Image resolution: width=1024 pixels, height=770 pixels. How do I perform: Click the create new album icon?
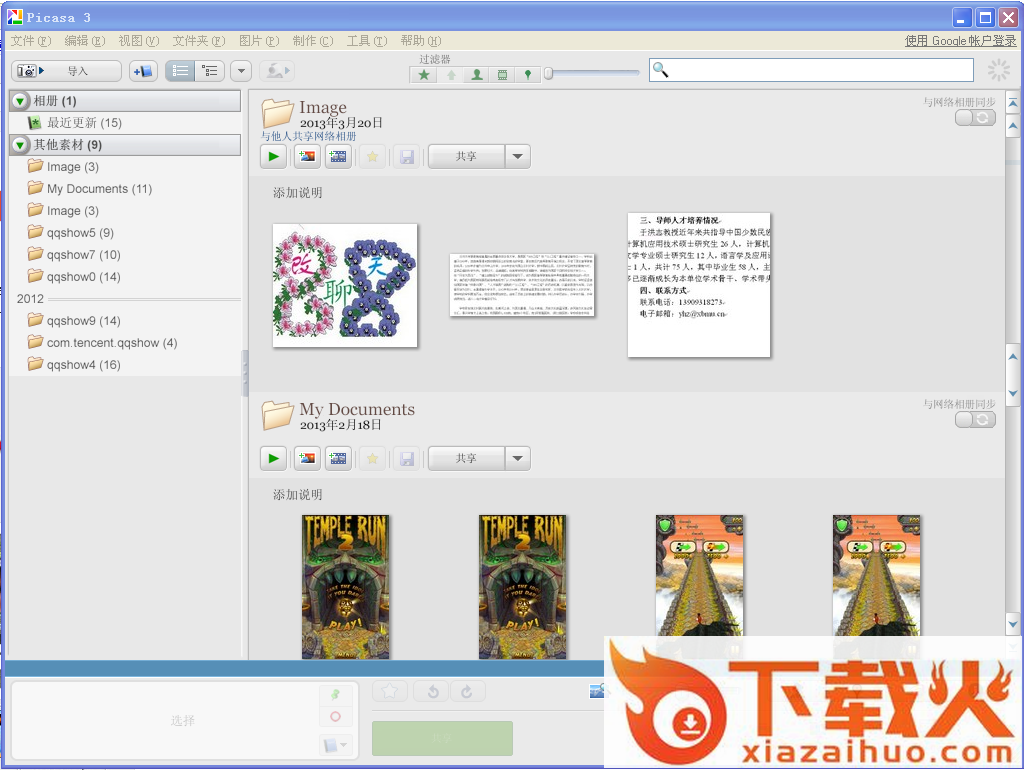[x=143, y=71]
